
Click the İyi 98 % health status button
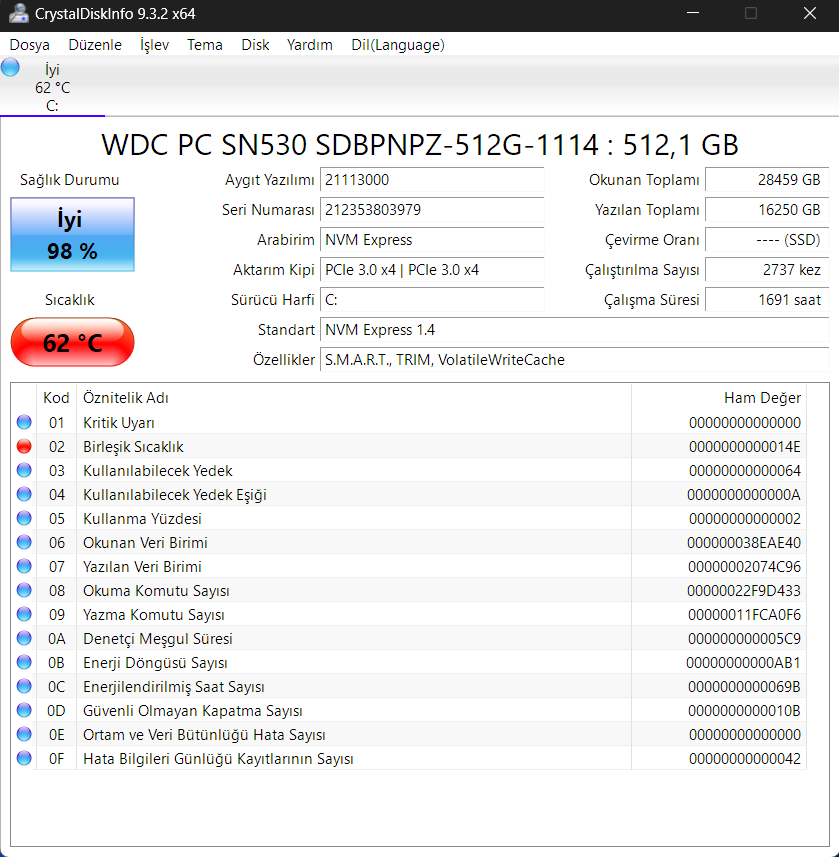72,234
